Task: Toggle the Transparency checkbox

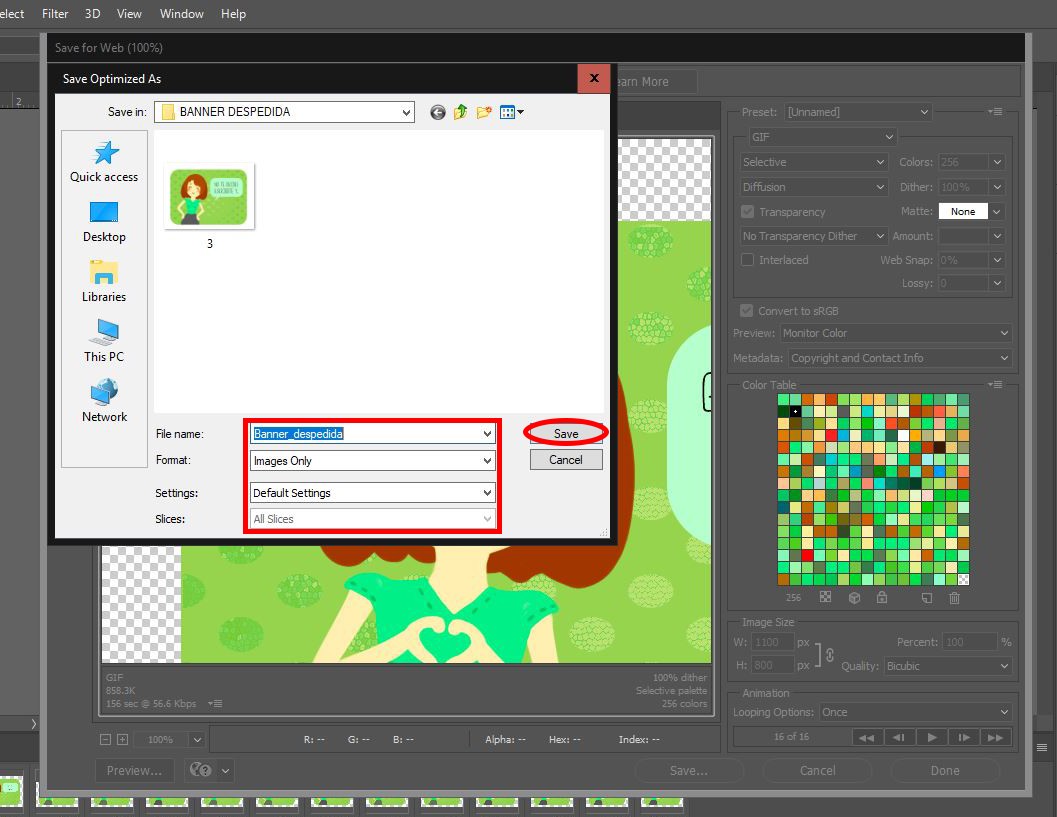Action: (x=748, y=212)
